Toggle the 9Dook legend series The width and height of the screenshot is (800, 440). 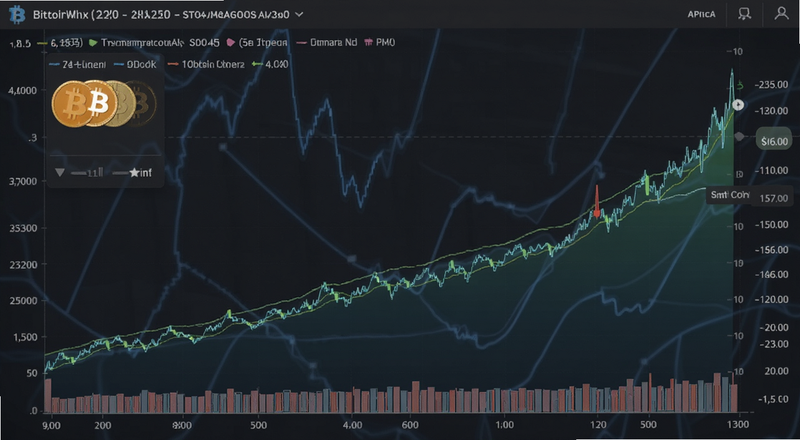tap(135, 64)
